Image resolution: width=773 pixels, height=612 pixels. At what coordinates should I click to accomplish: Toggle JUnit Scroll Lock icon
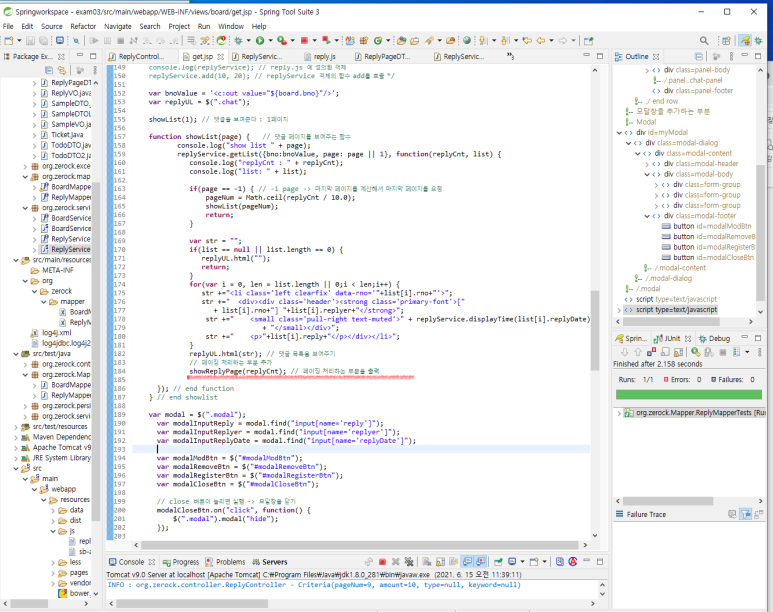point(678,352)
